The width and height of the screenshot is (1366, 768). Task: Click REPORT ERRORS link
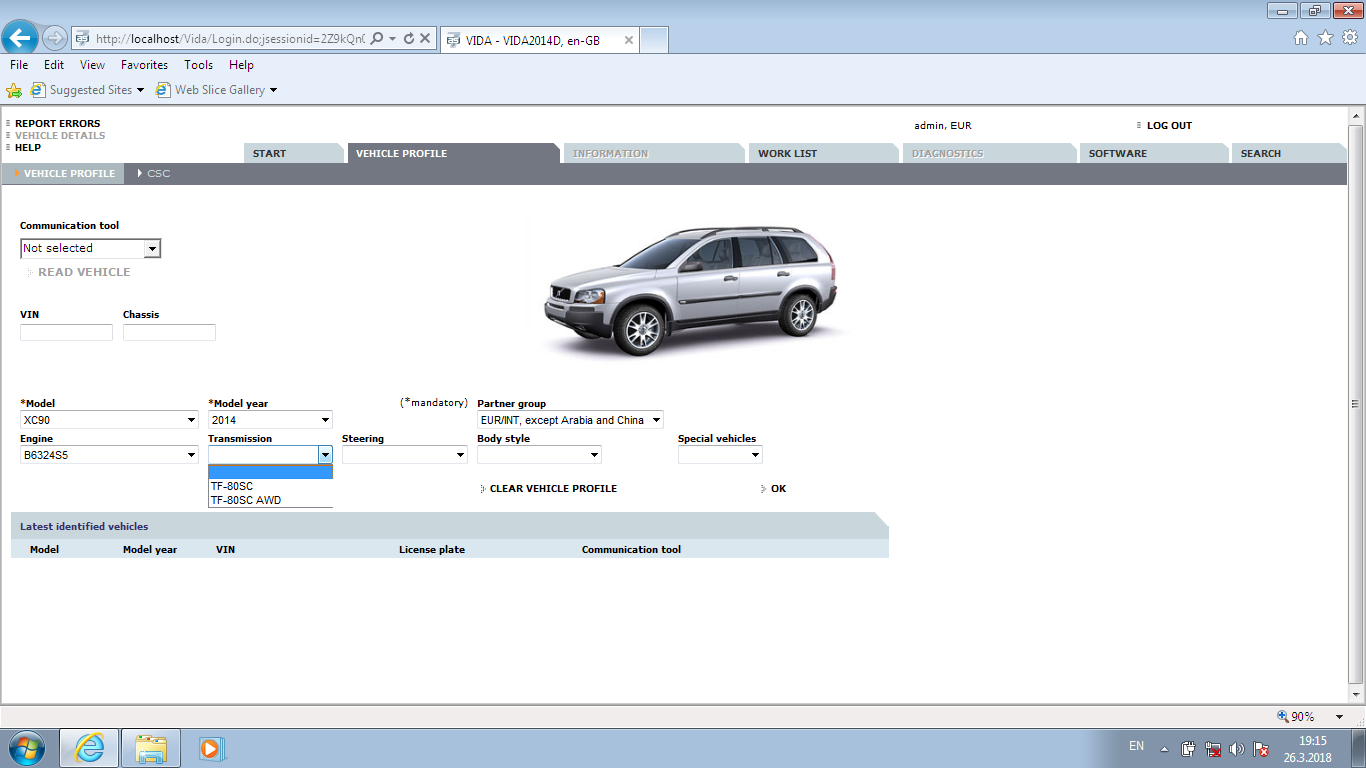58,124
